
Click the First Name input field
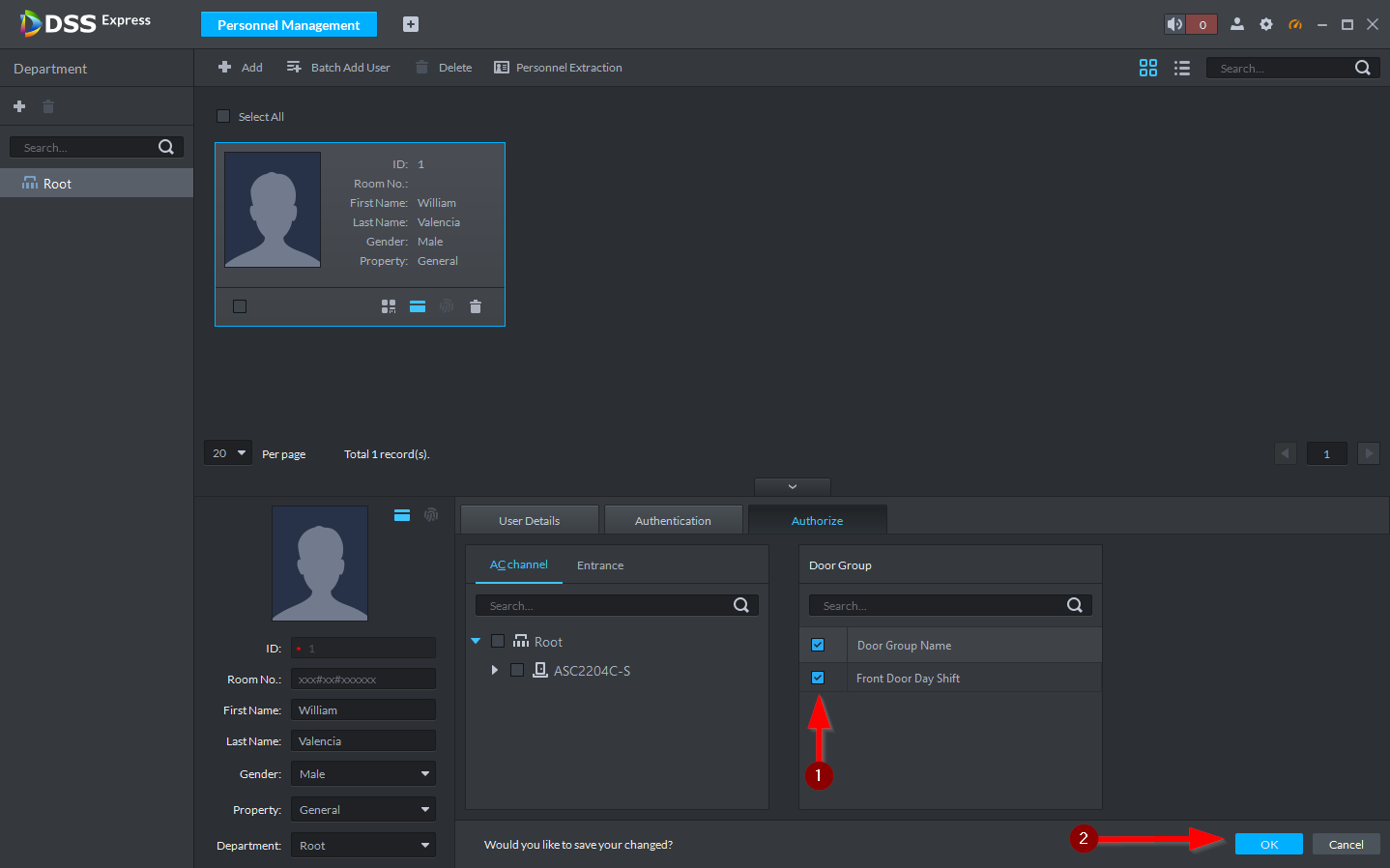[363, 710]
